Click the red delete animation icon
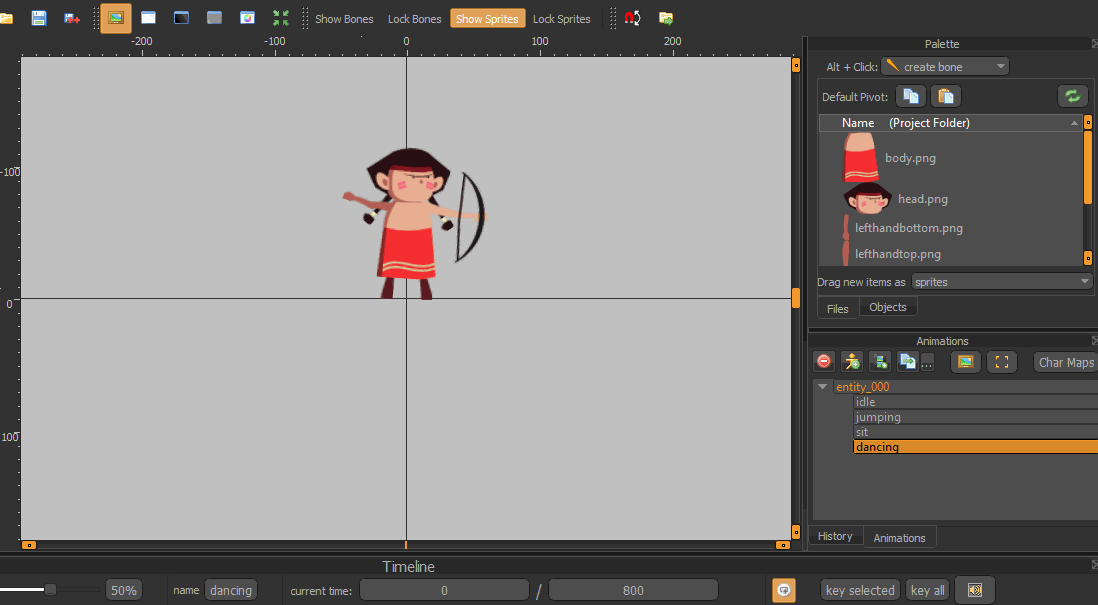The height and width of the screenshot is (605, 1098). coord(824,362)
